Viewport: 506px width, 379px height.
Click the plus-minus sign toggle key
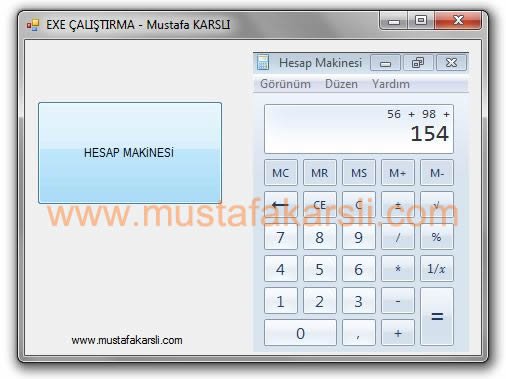pos(398,204)
